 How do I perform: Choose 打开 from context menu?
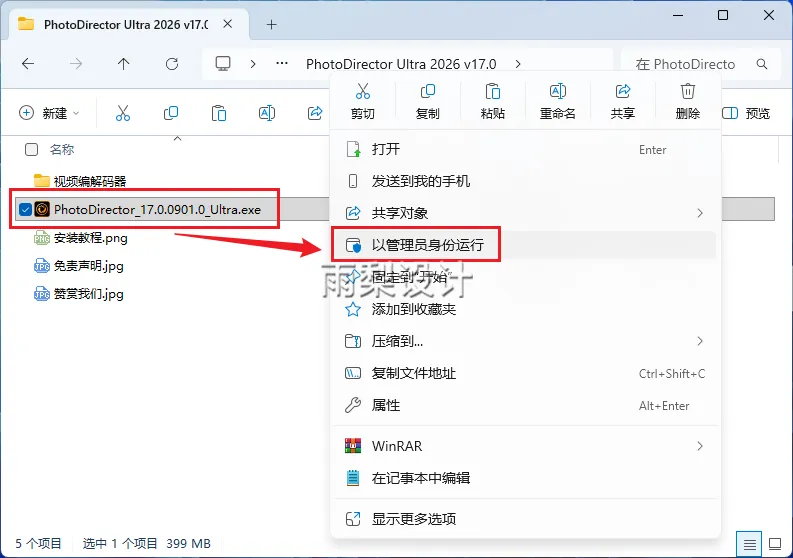pyautogui.click(x=525, y=149)
